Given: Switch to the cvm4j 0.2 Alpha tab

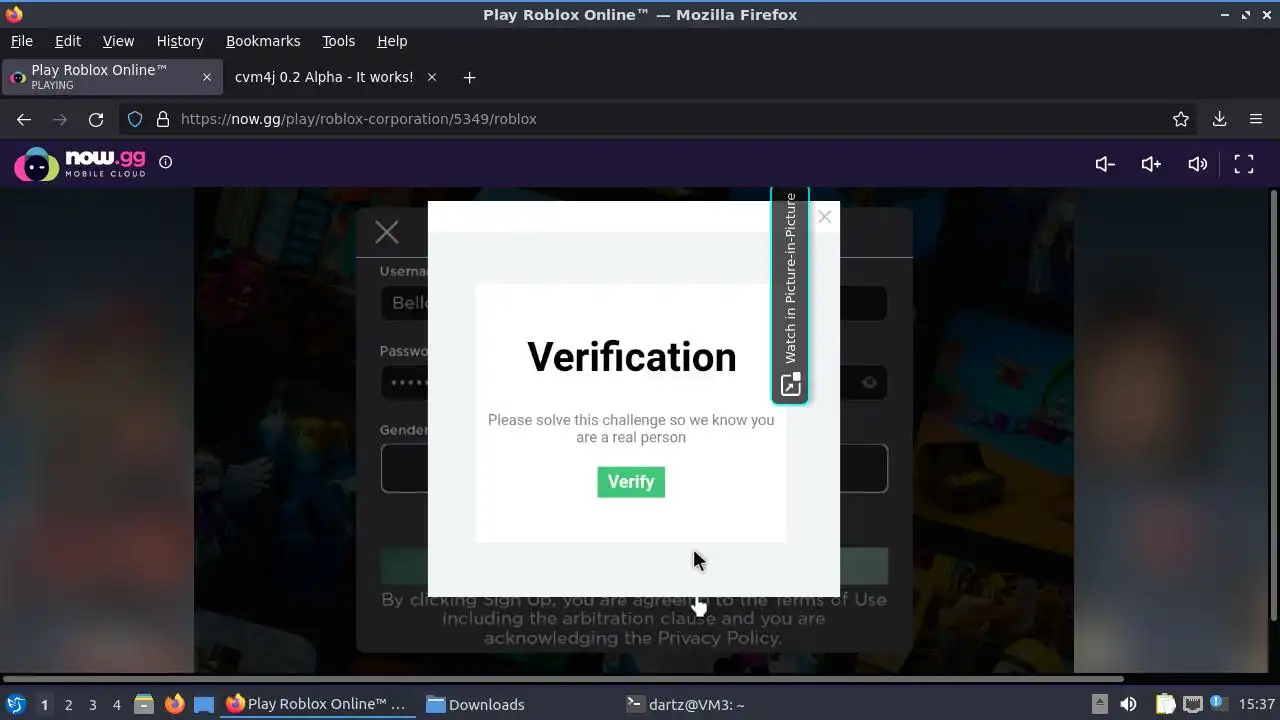Looking at the screenshot, I should coord(324,77).
